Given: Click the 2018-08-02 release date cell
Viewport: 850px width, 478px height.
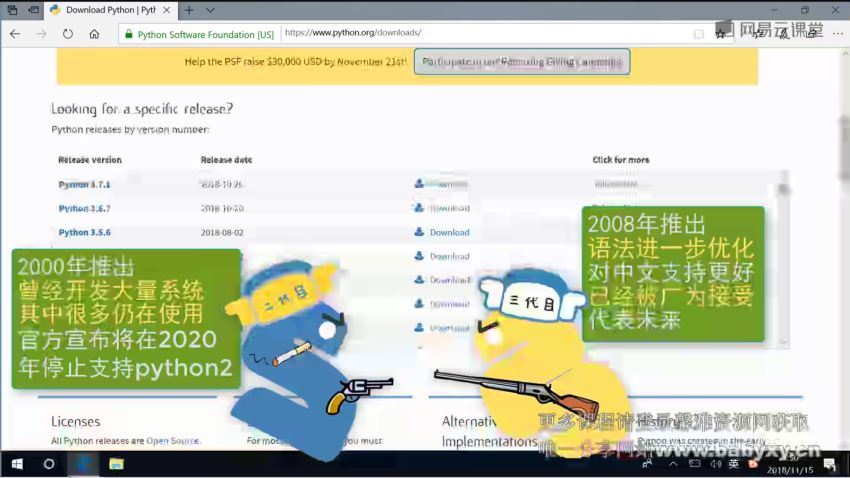Looking at the screenshot, I should (222, 232).
